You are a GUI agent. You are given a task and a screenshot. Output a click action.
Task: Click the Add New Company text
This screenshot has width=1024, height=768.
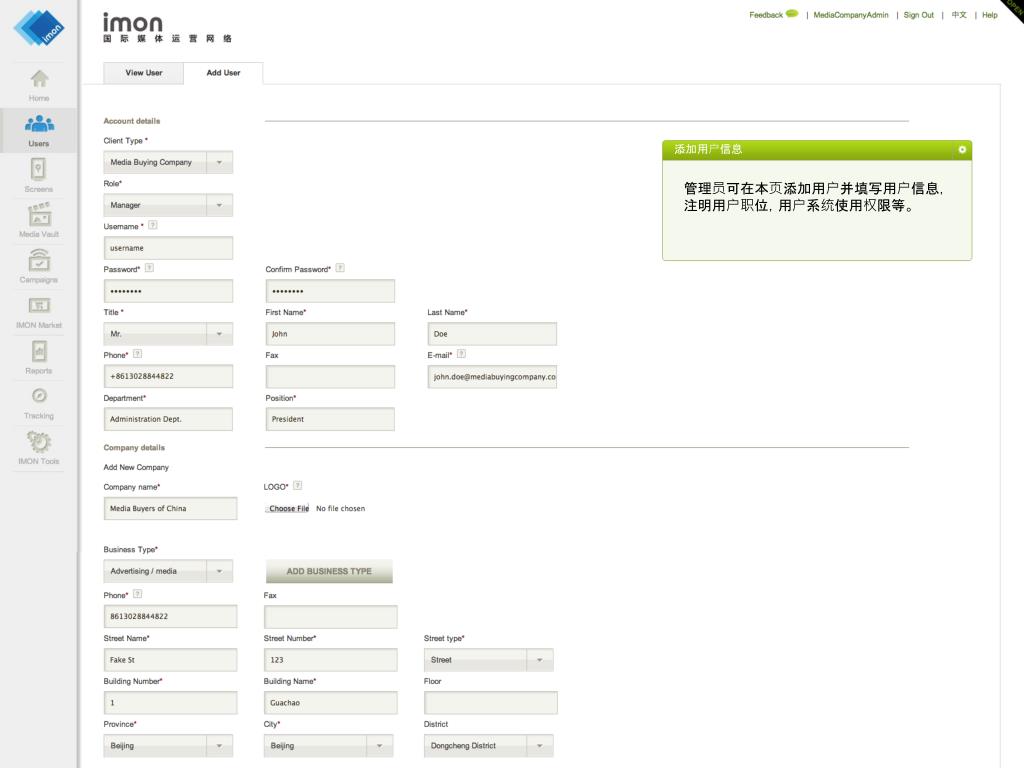pos(136,468)
